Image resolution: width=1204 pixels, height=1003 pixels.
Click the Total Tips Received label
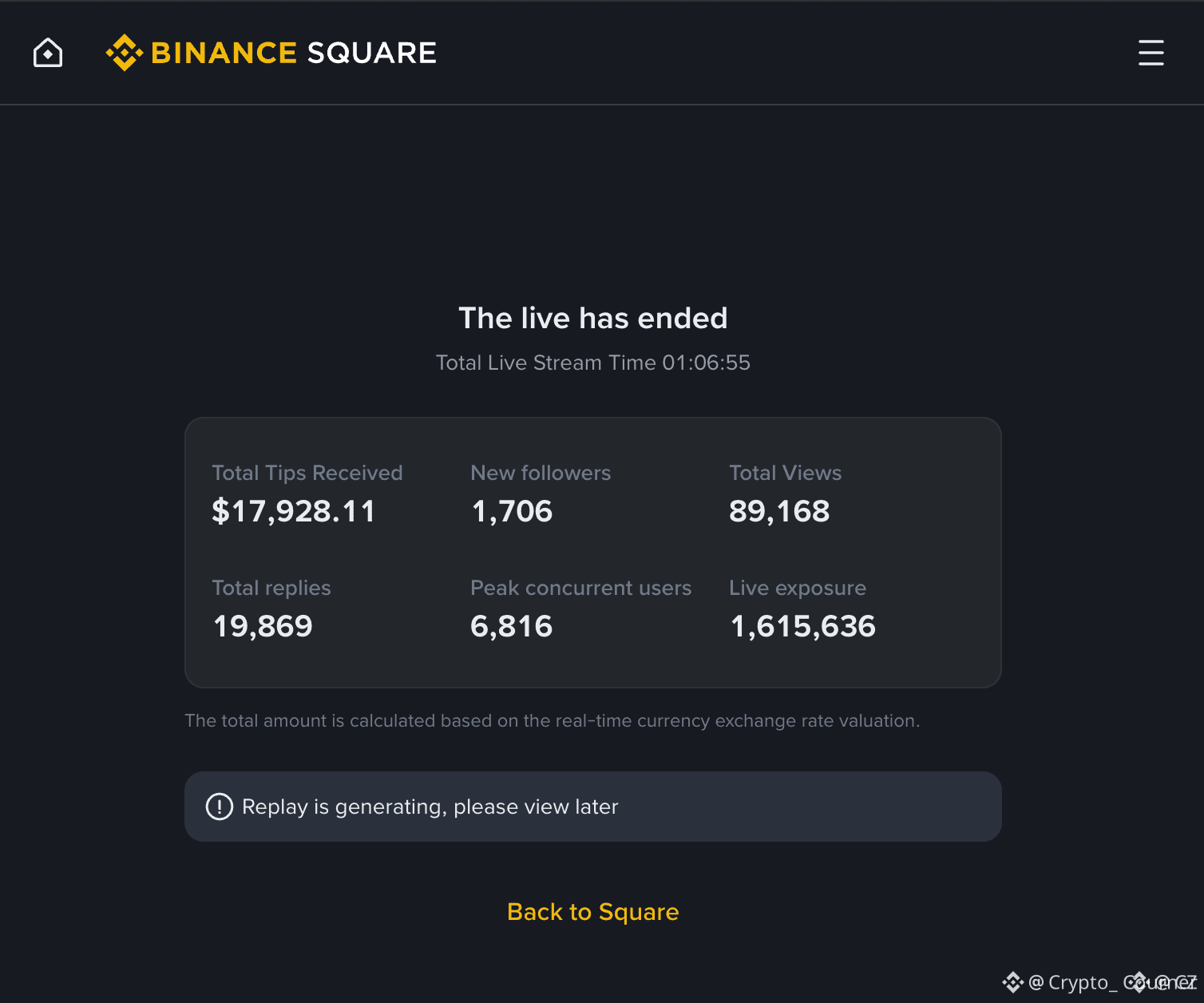[x=307, y=473]
